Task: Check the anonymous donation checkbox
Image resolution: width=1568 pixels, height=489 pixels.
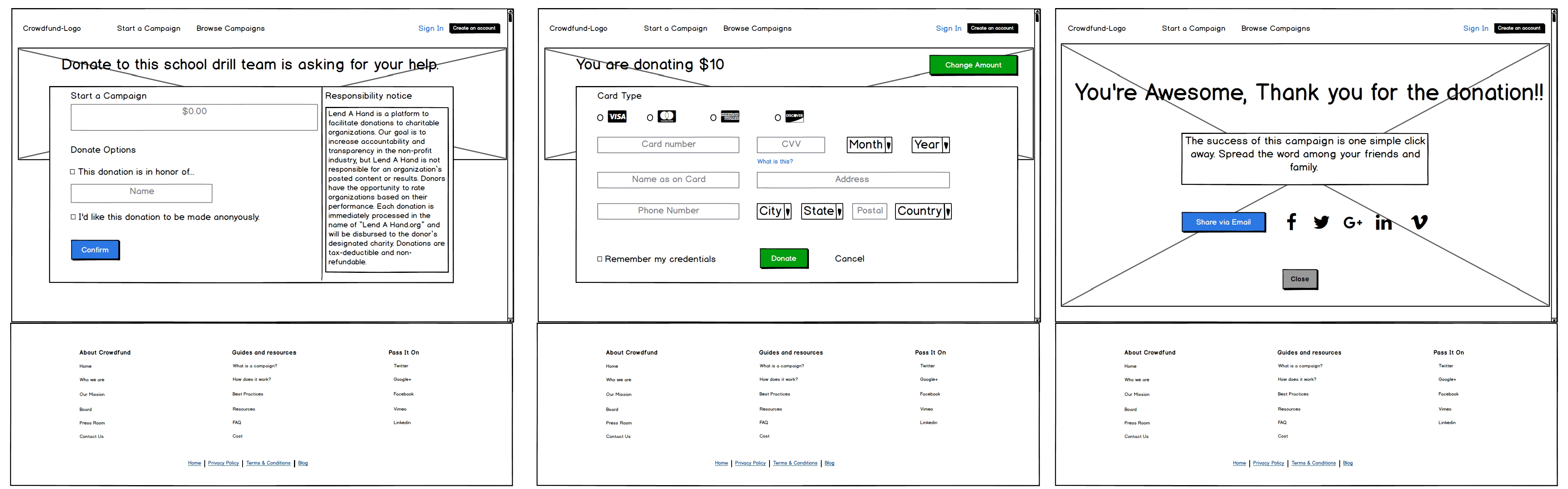Action: tap(74, 217)
